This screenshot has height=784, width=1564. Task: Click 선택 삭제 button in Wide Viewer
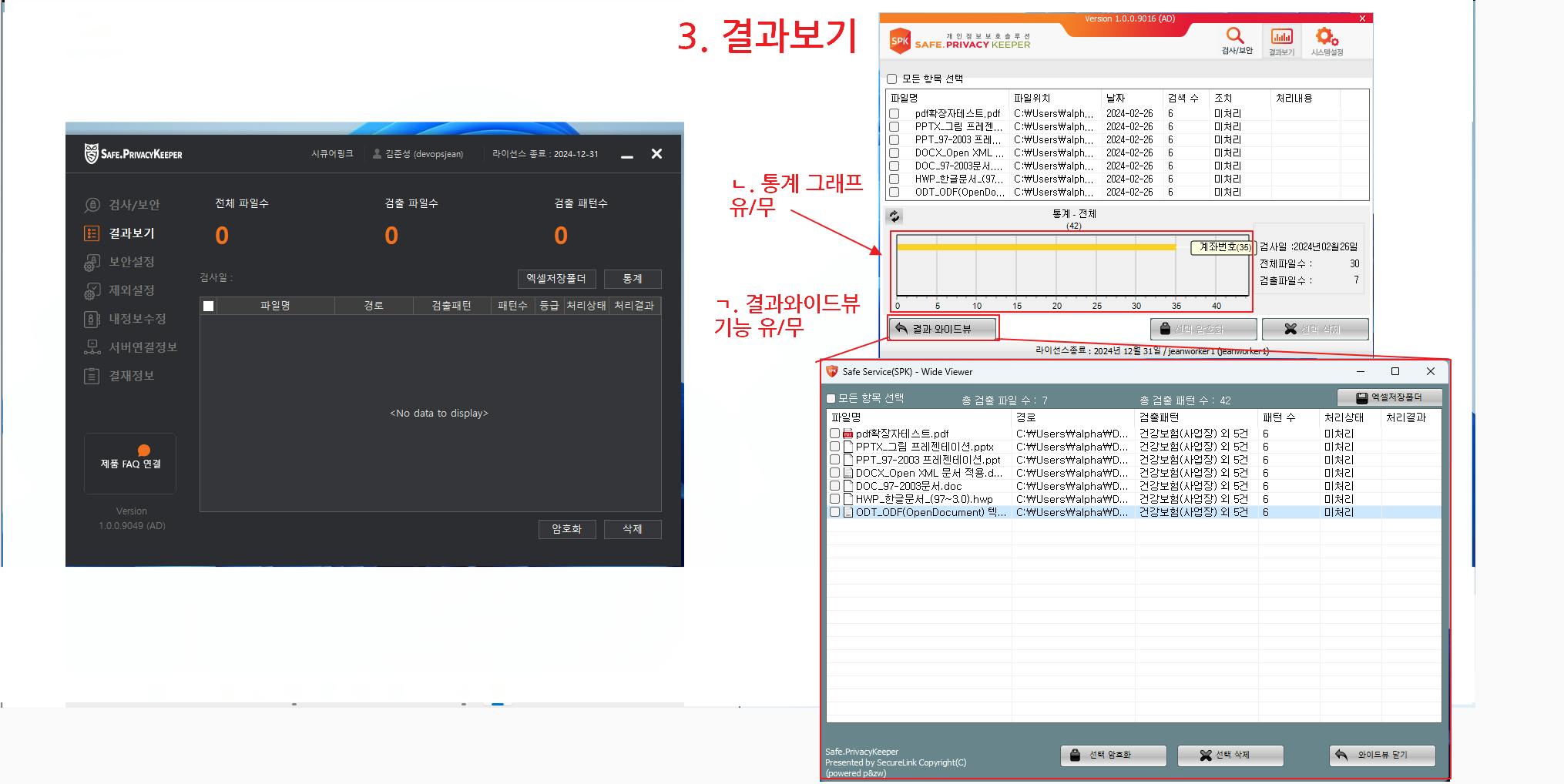[1230, 756]
